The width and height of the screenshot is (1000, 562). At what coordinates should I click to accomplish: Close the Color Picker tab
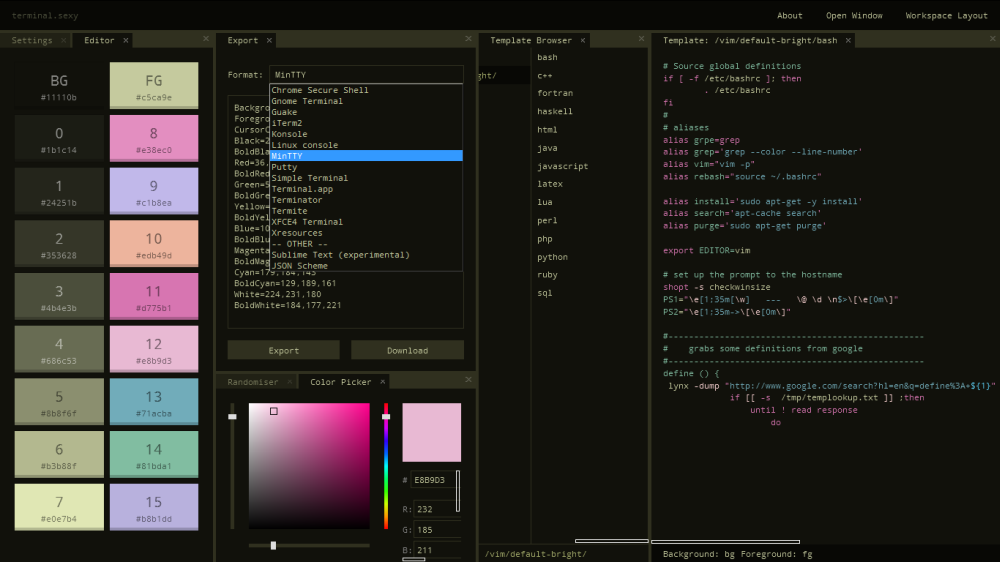pyautogui.click(x=383, y=381)
